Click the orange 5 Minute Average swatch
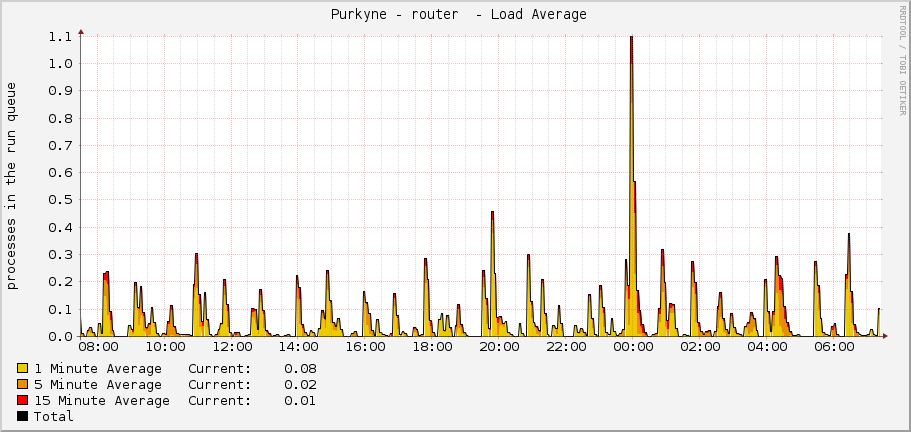This screenshot has height=432, width=911. point(23,384)
